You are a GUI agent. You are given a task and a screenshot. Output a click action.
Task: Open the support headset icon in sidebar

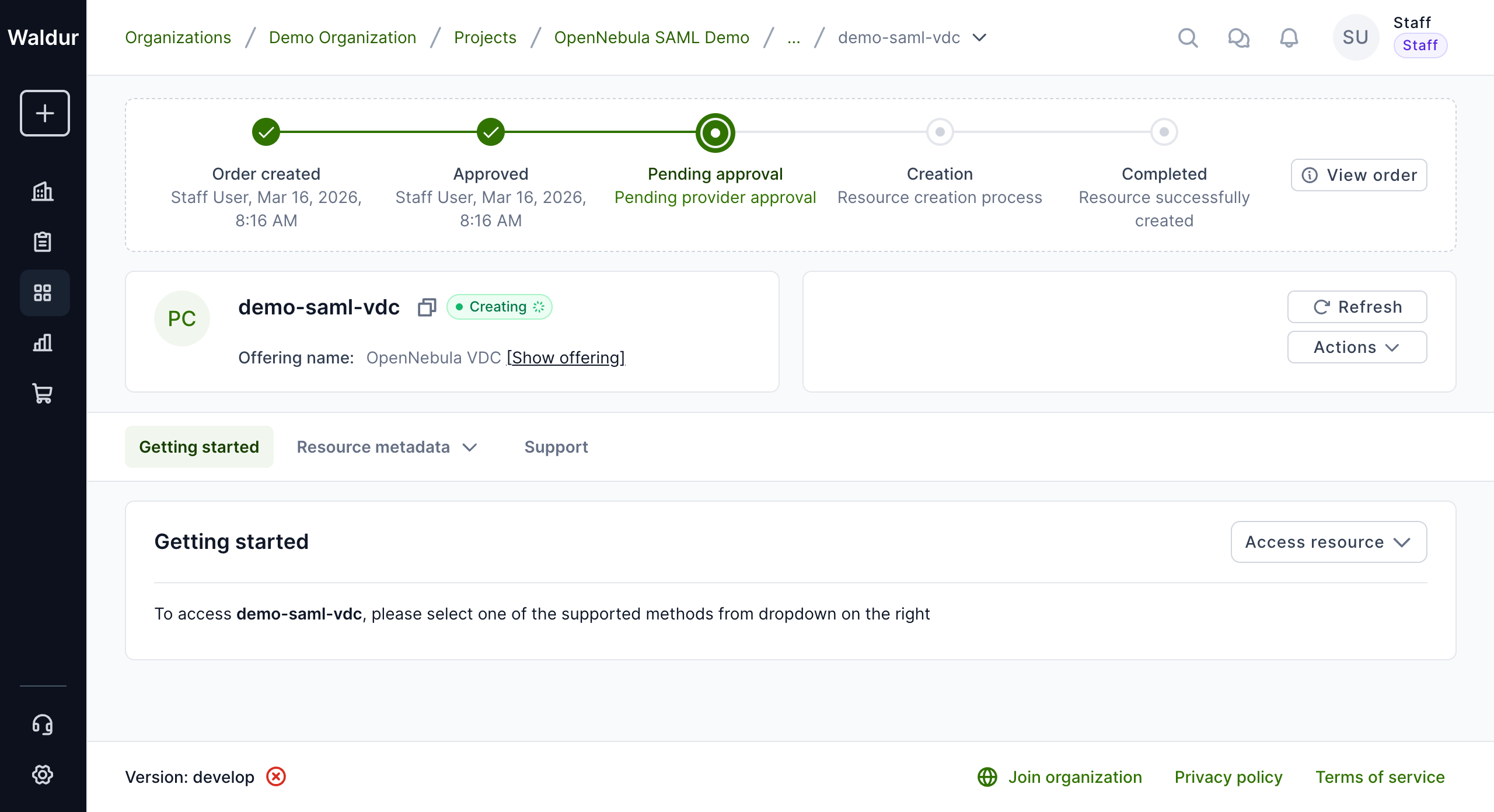pyautogui.click(x=43, y=724)
